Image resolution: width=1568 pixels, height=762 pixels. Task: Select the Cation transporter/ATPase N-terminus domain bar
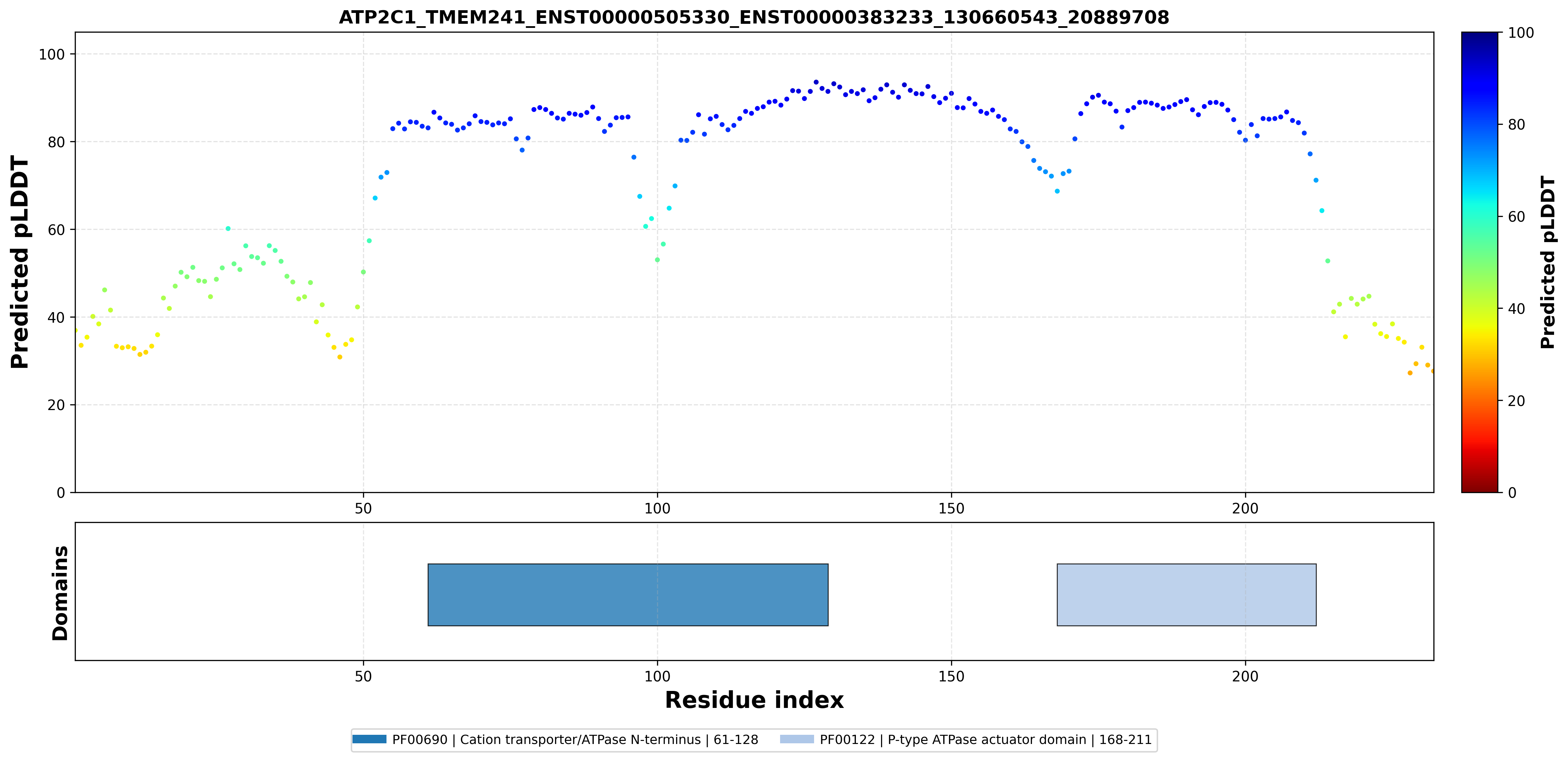click(627, 594)
